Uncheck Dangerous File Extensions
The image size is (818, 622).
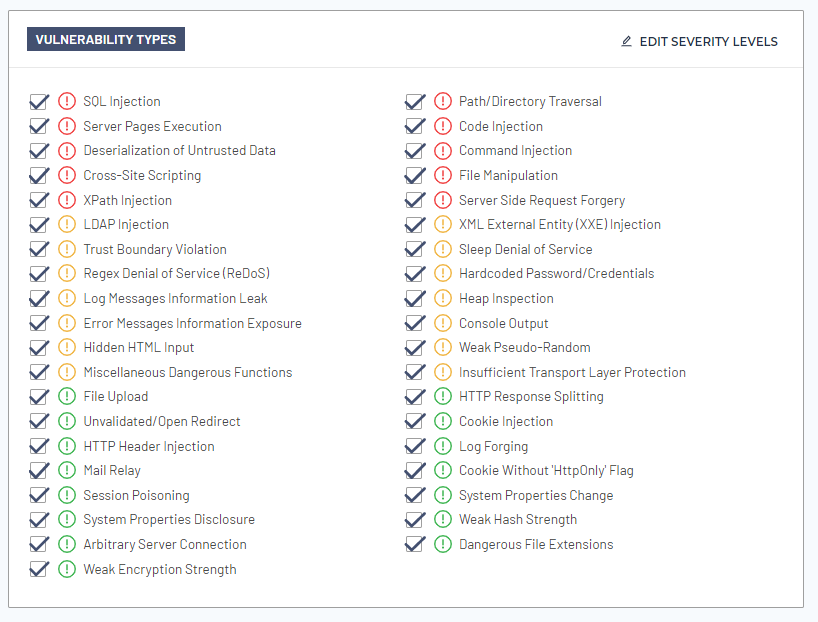coord(415,545)
